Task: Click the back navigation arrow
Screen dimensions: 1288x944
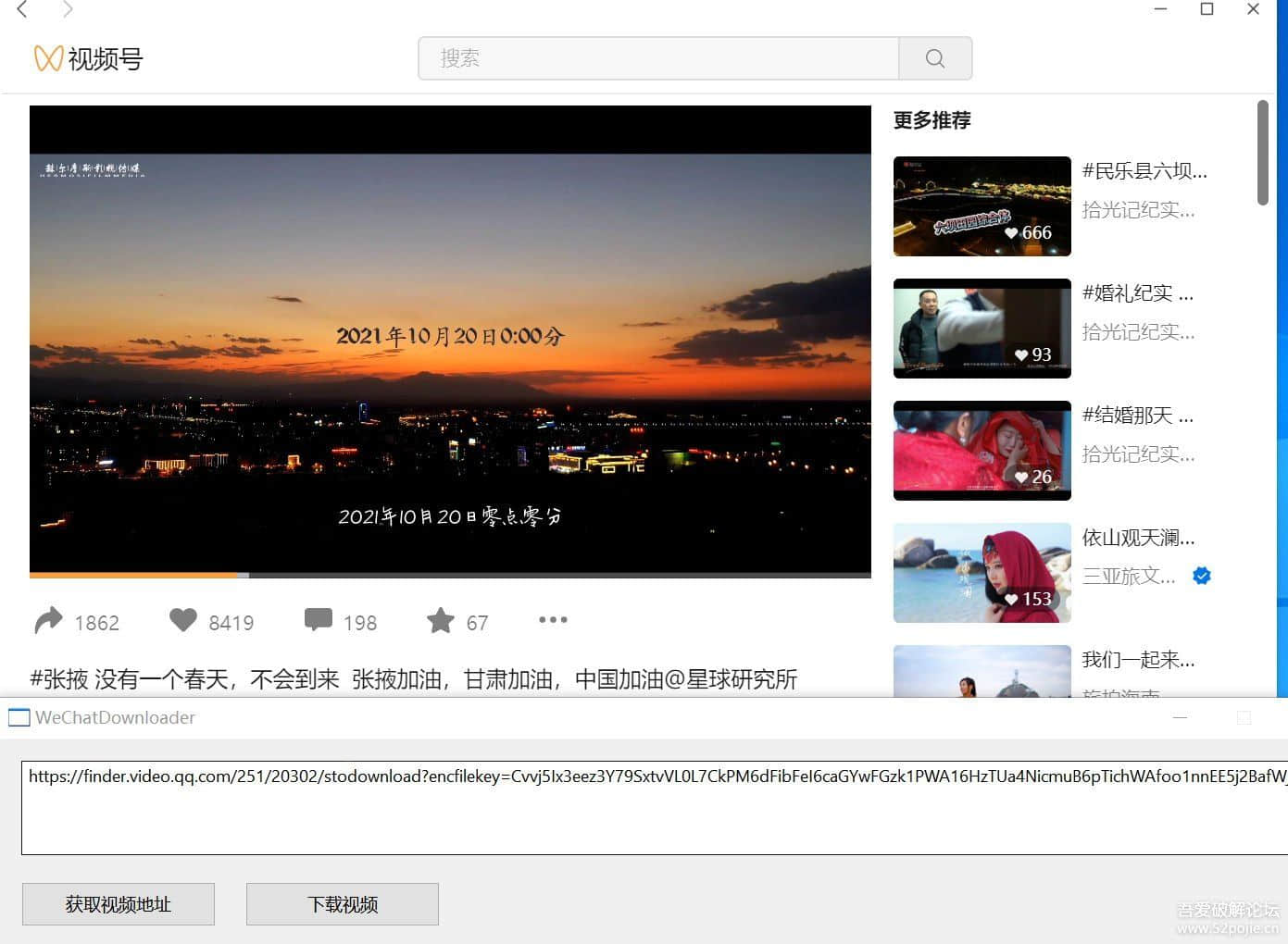Action: (x=23, y=9)
